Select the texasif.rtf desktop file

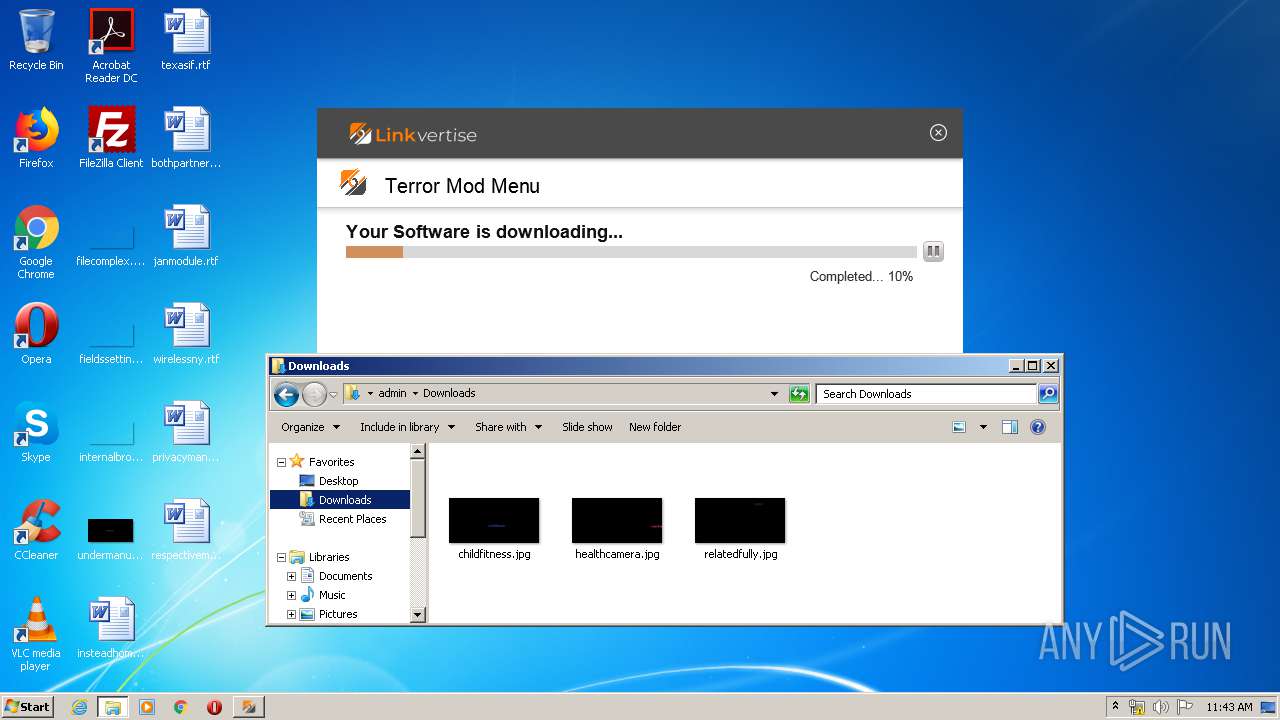[x=186, y=40]
